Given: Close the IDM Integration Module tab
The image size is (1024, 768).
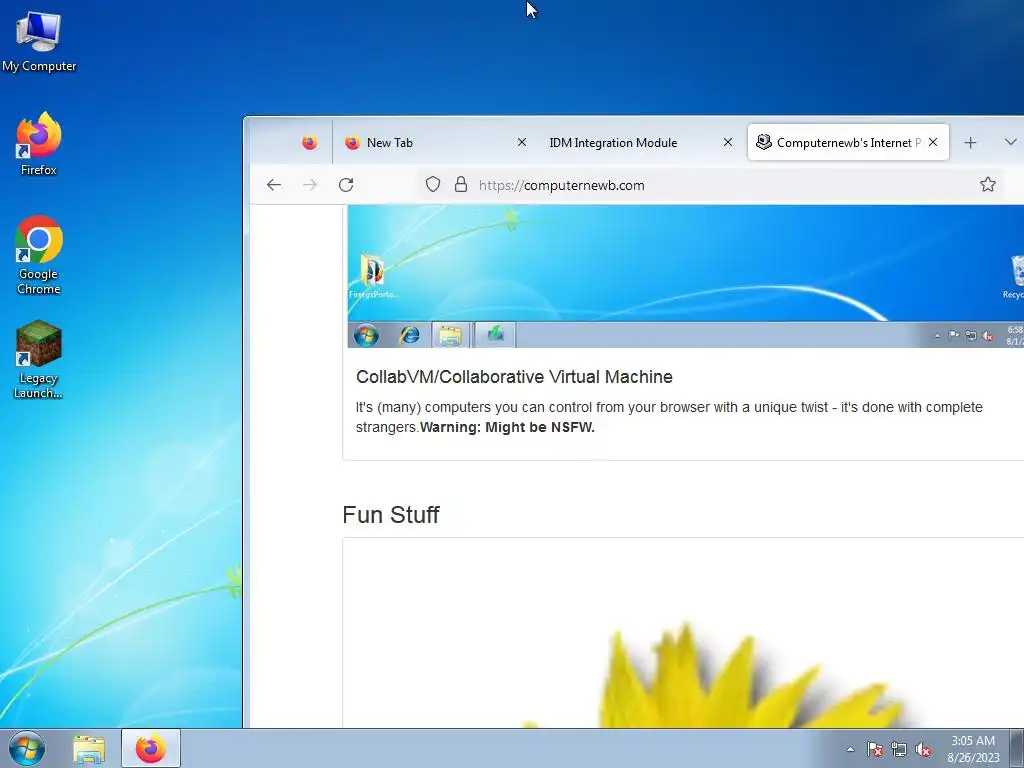Looking at the screenshot, I should coord(728,142).
